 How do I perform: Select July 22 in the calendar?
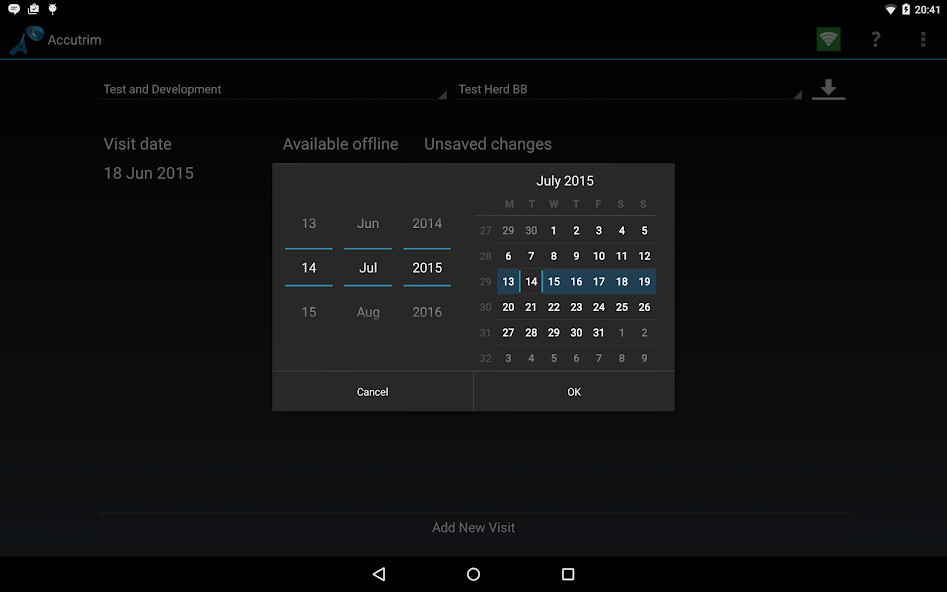pyautogui.click(x=553, y=307)
